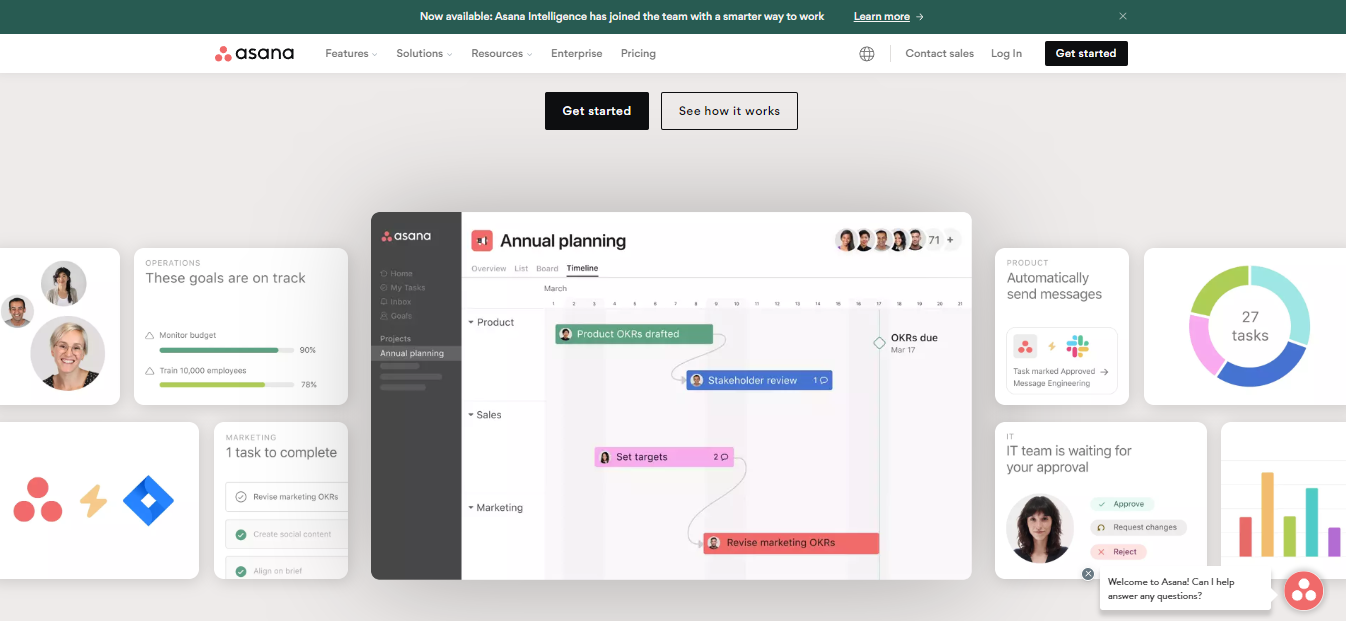Click comment icon on Stakeholder review
The width and height of the screenshot is (1346, 621).
(x=824, y=380)
